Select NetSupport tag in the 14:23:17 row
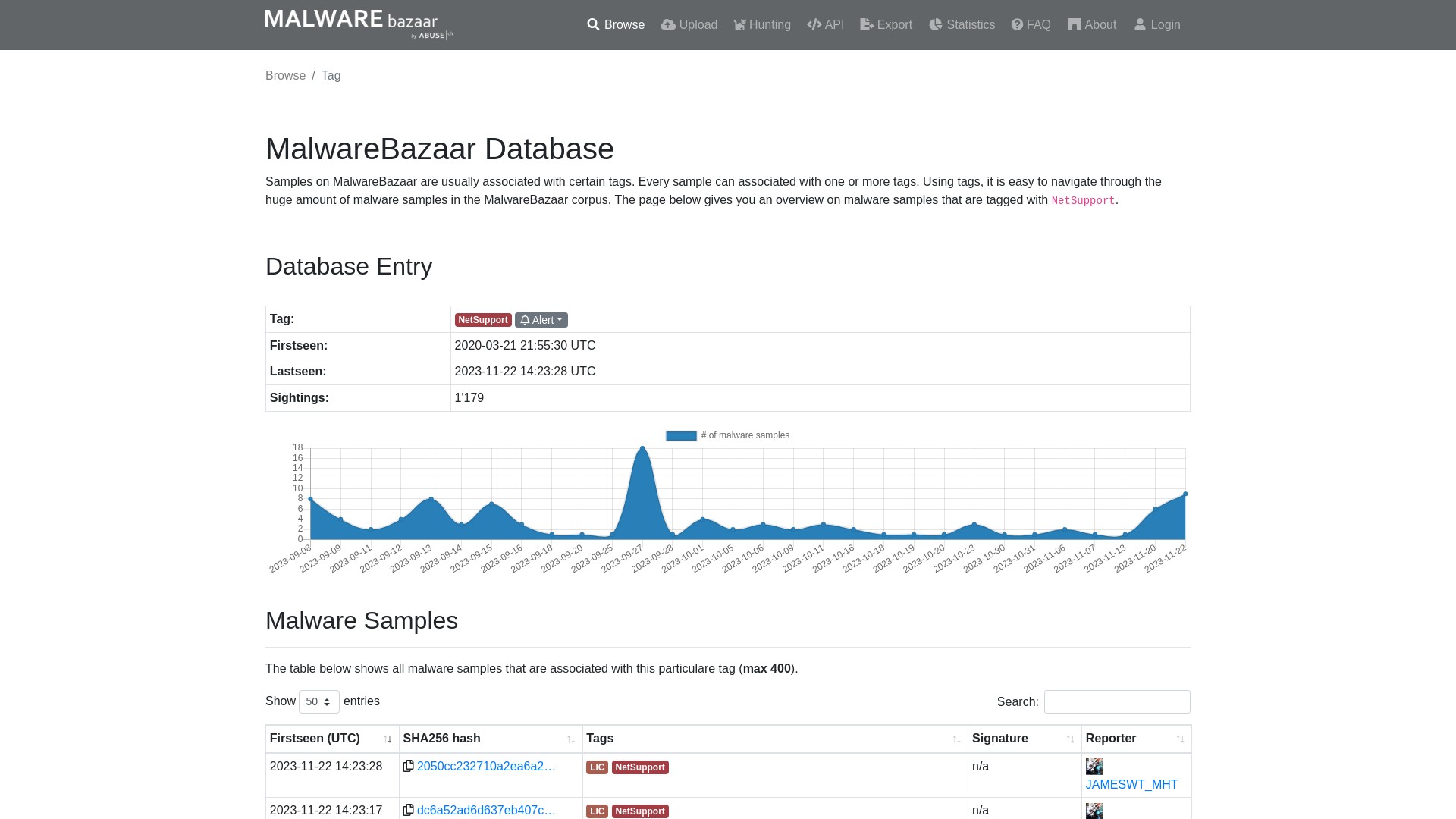Image resolution: width=1456 pixels, height=819 pixels. click(x=640, y=811)
